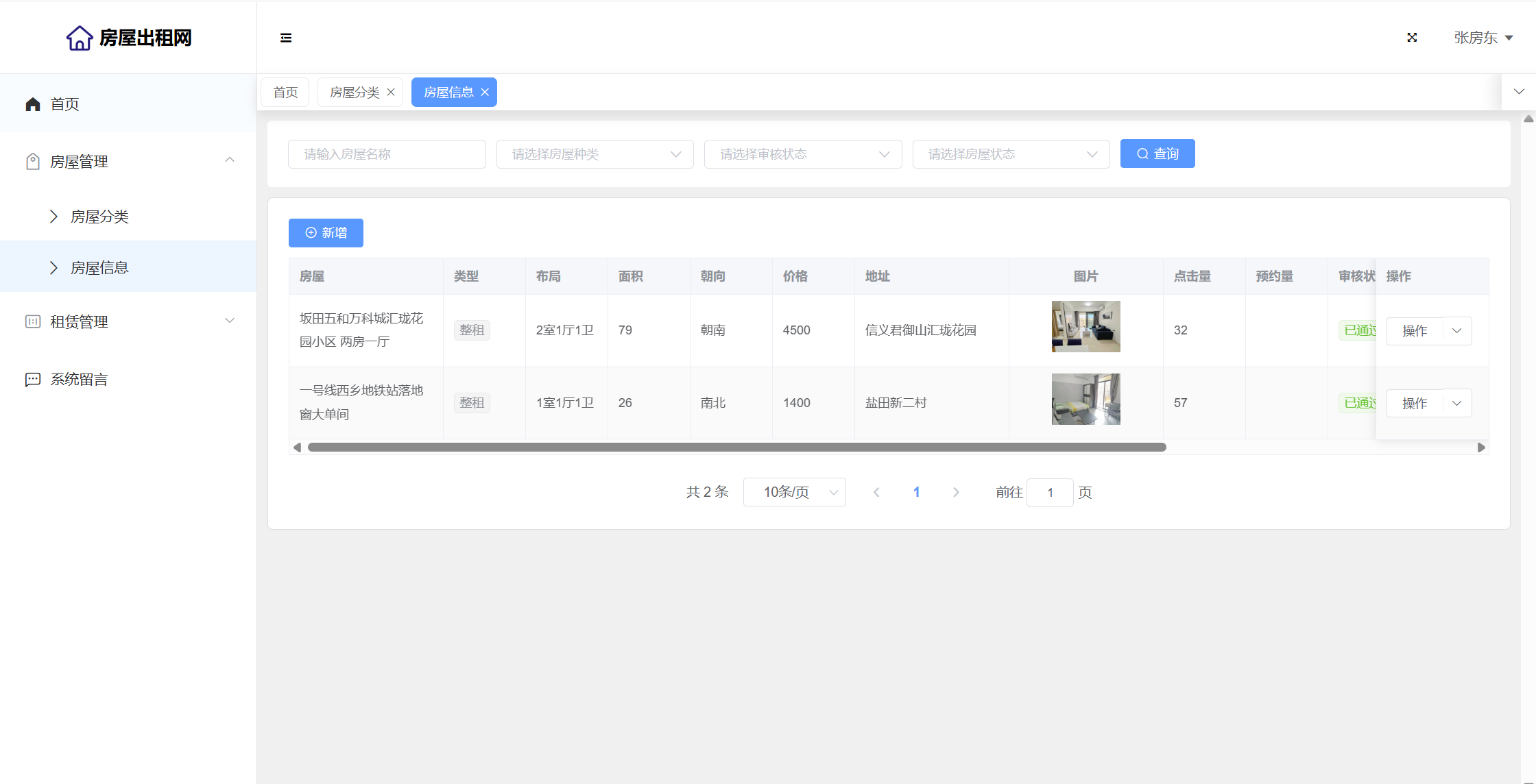The image size is (1536, 784).
Task: Click the fullscreen expand icon
Action: click(x=1412, y=38)
